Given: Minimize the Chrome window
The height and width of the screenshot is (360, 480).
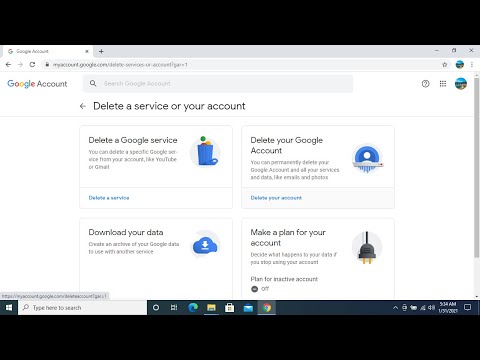Looking at the screenshot, I should coord(437,51).
